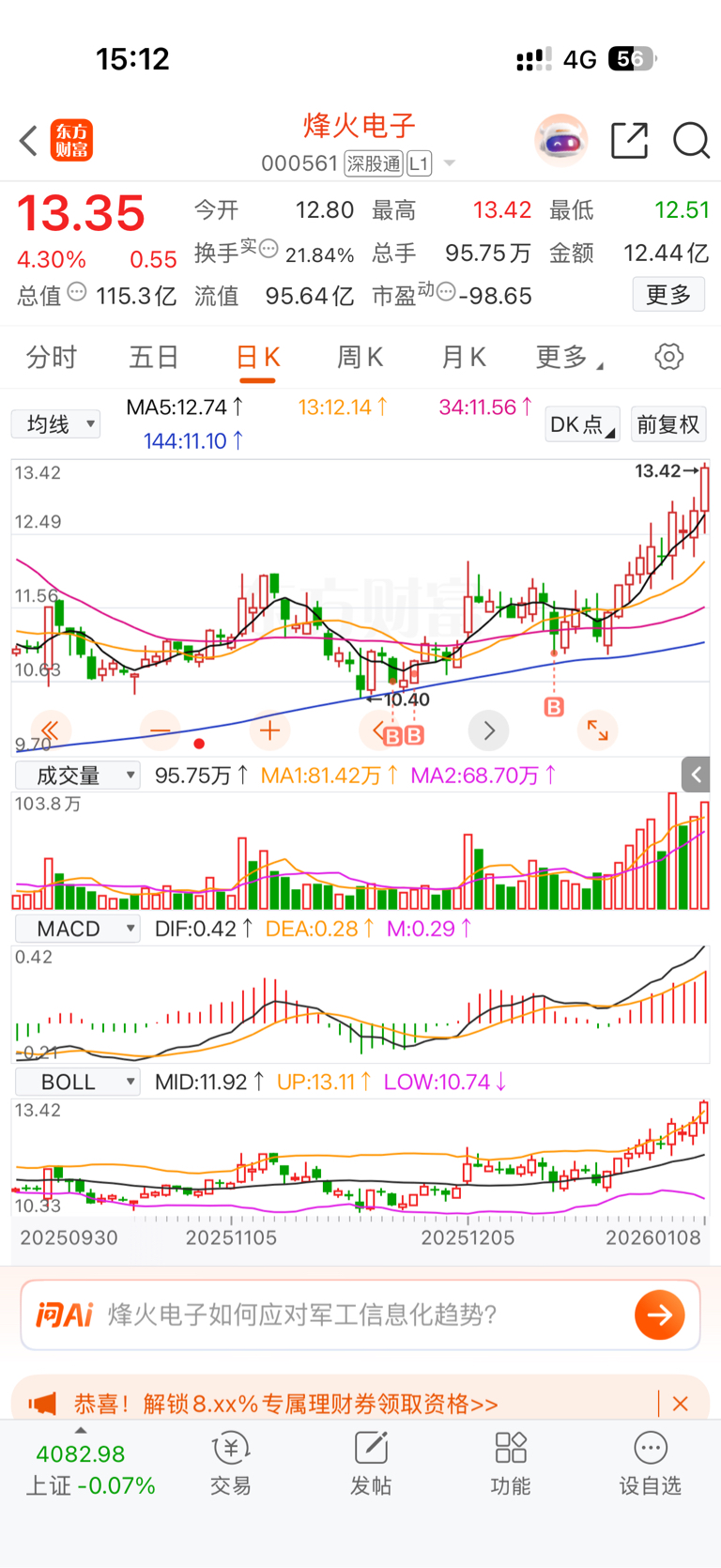
Task: Expand the index ticker up arrow
Action: point(81,1431)
